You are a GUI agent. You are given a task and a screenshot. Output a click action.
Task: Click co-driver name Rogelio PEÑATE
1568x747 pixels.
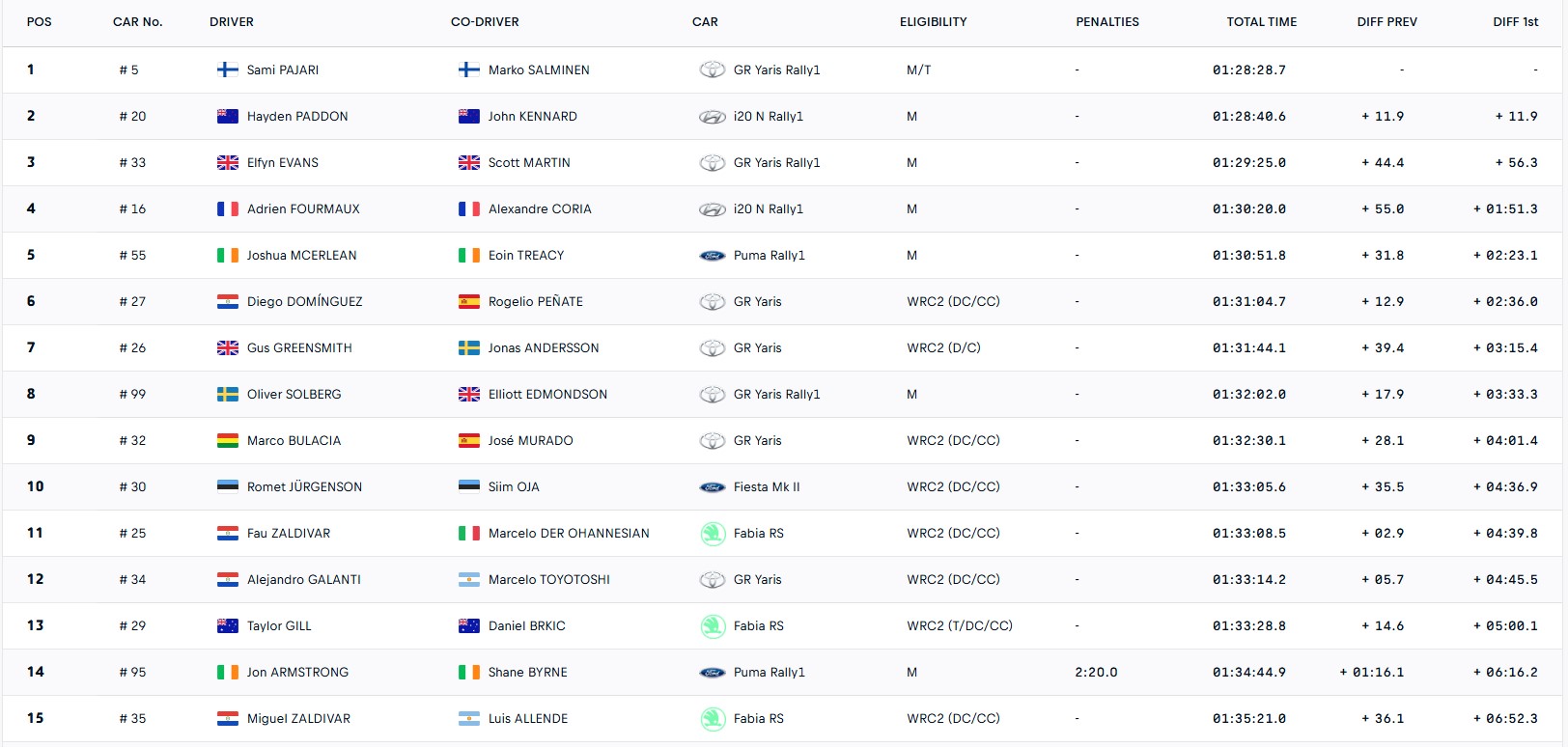point(536,301)
